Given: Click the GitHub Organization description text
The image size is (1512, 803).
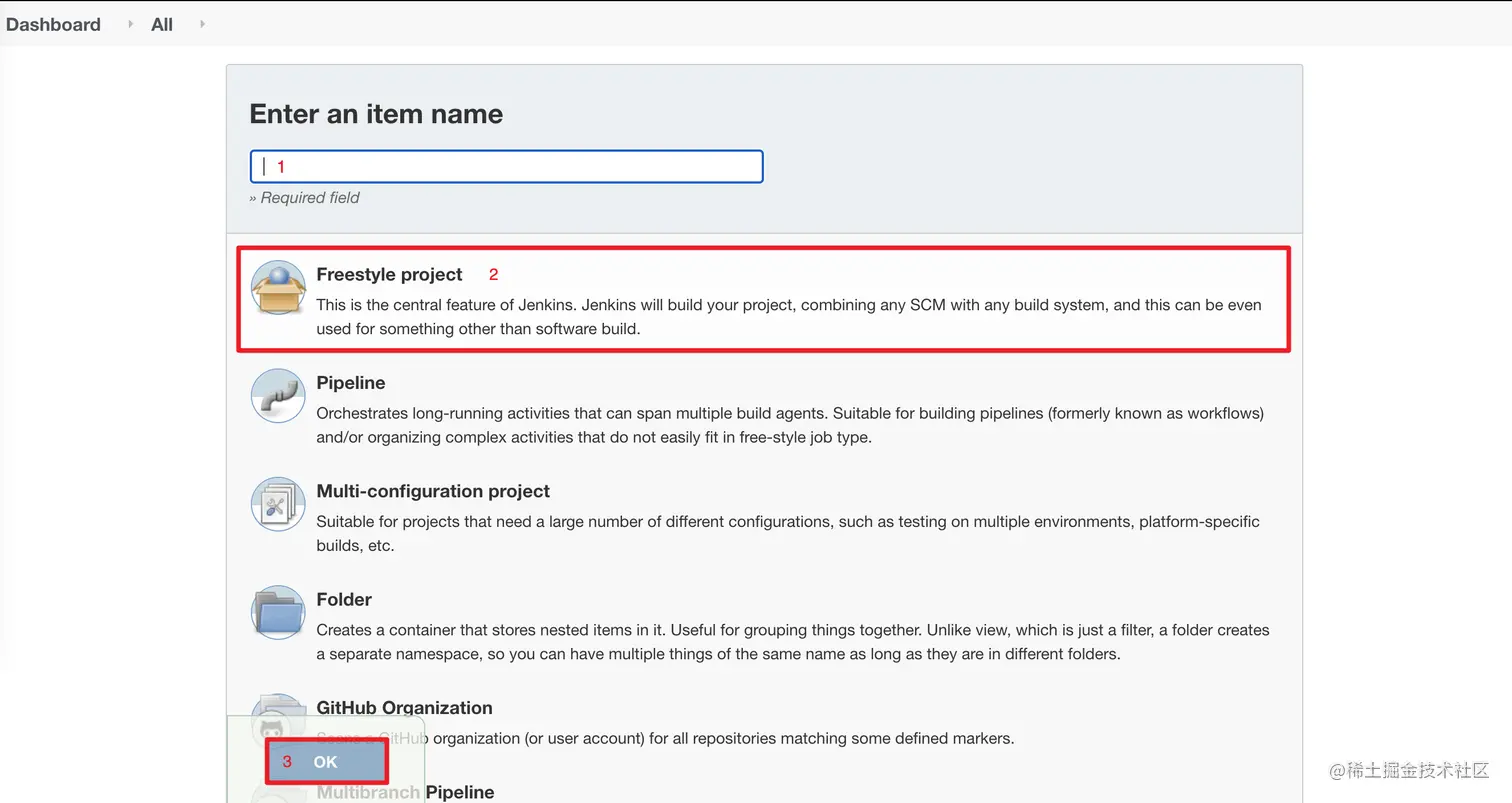Looking at the screenshot, I should pos(665,739).
